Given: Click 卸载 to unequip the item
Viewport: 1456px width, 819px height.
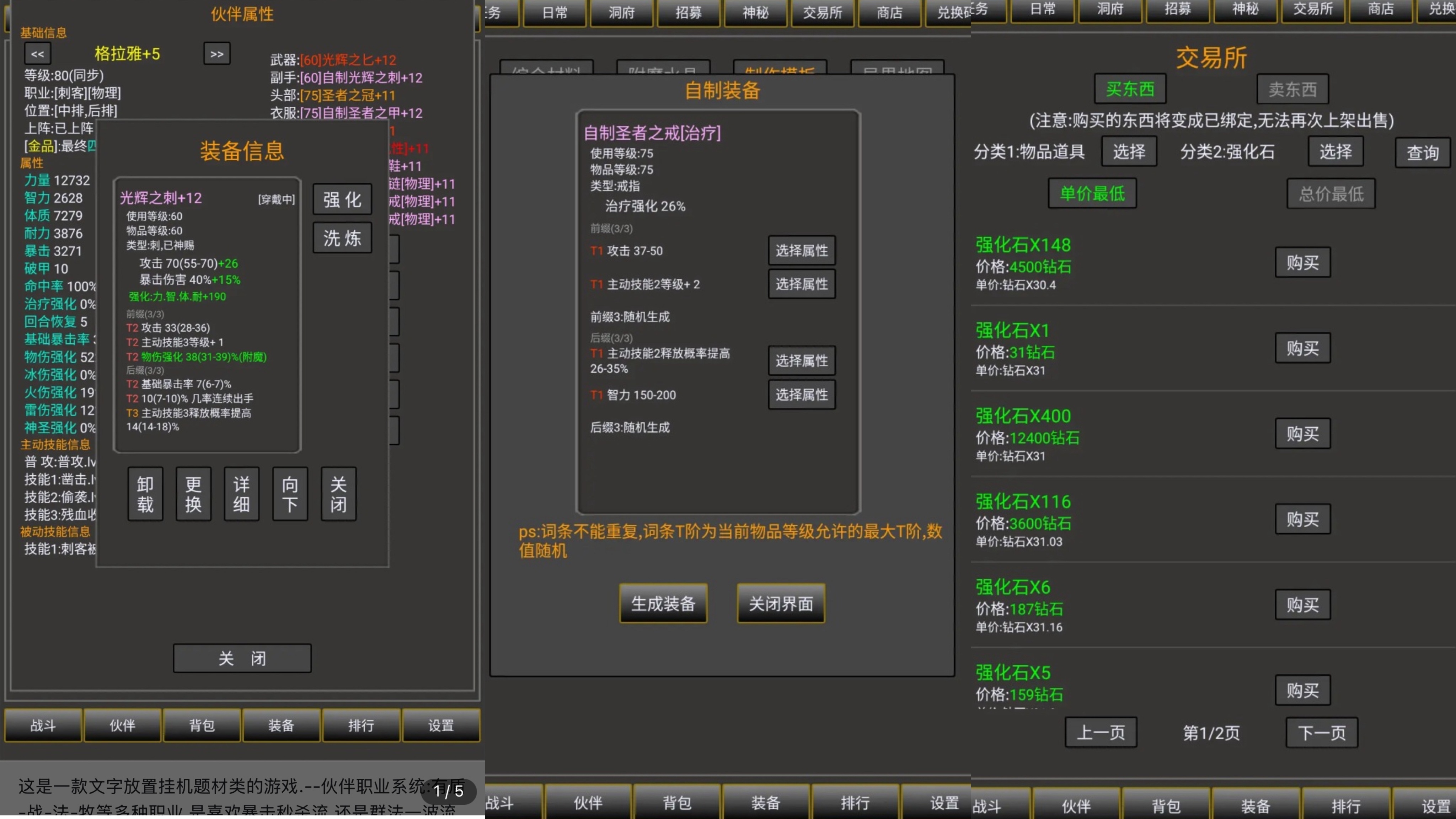Looking at the screenshot, I should click(x=145, y=493).
